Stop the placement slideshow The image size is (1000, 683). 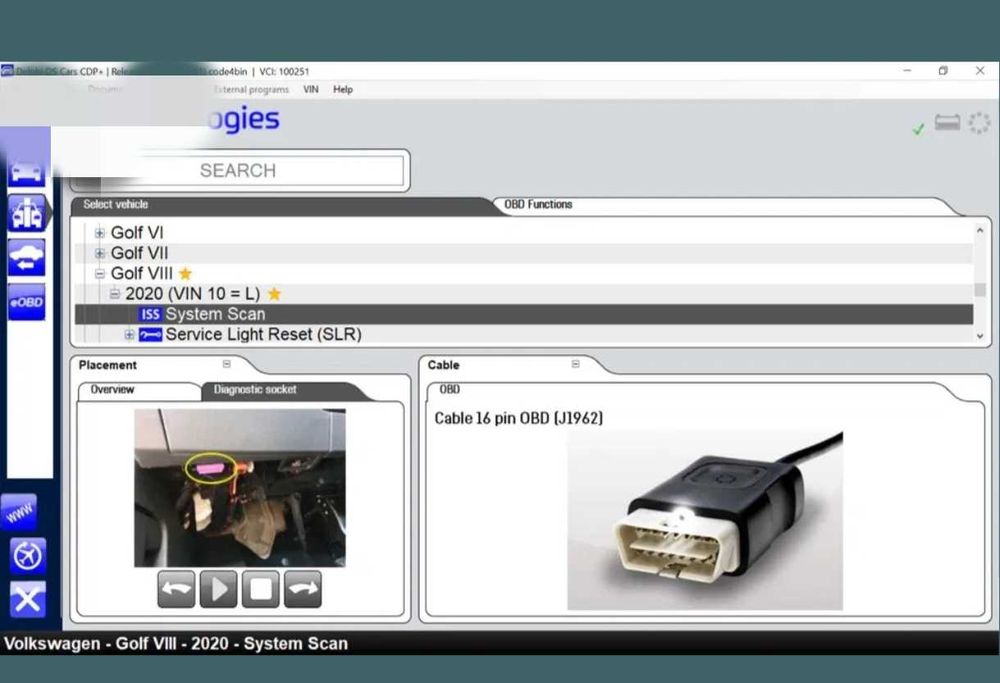pos(260,589)
